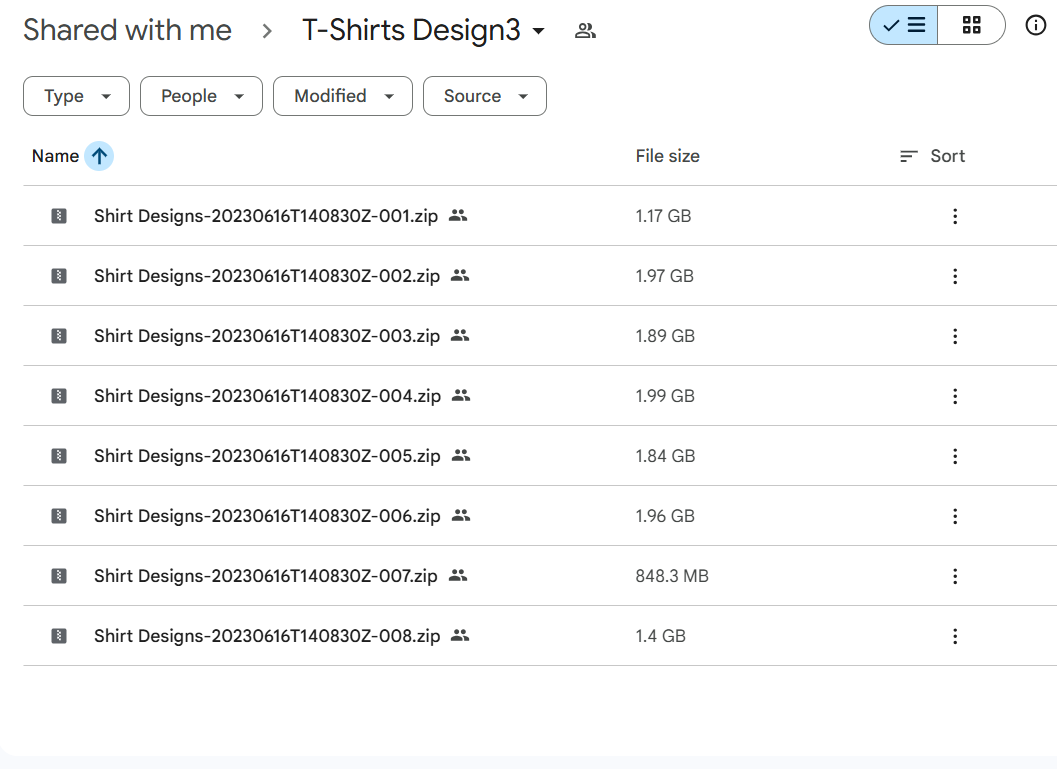
Task: Open more actions for the 006.zip file
Action: [955, 516]
